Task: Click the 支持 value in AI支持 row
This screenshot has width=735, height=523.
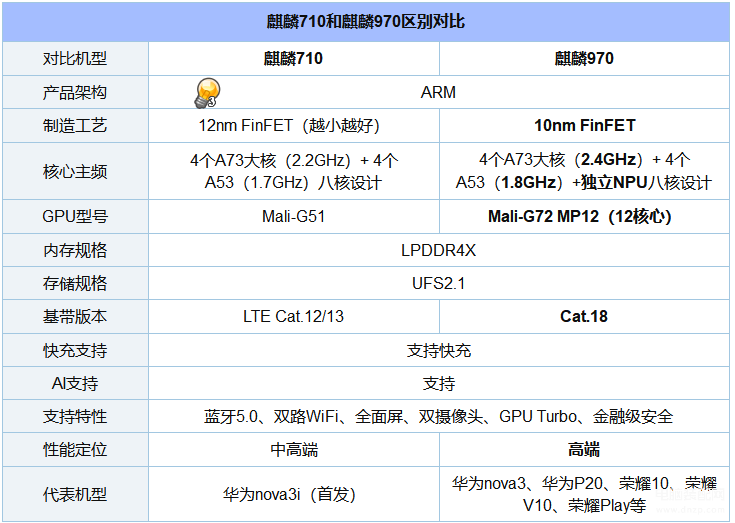Action: pyautogui.click(x=439, y=384)
